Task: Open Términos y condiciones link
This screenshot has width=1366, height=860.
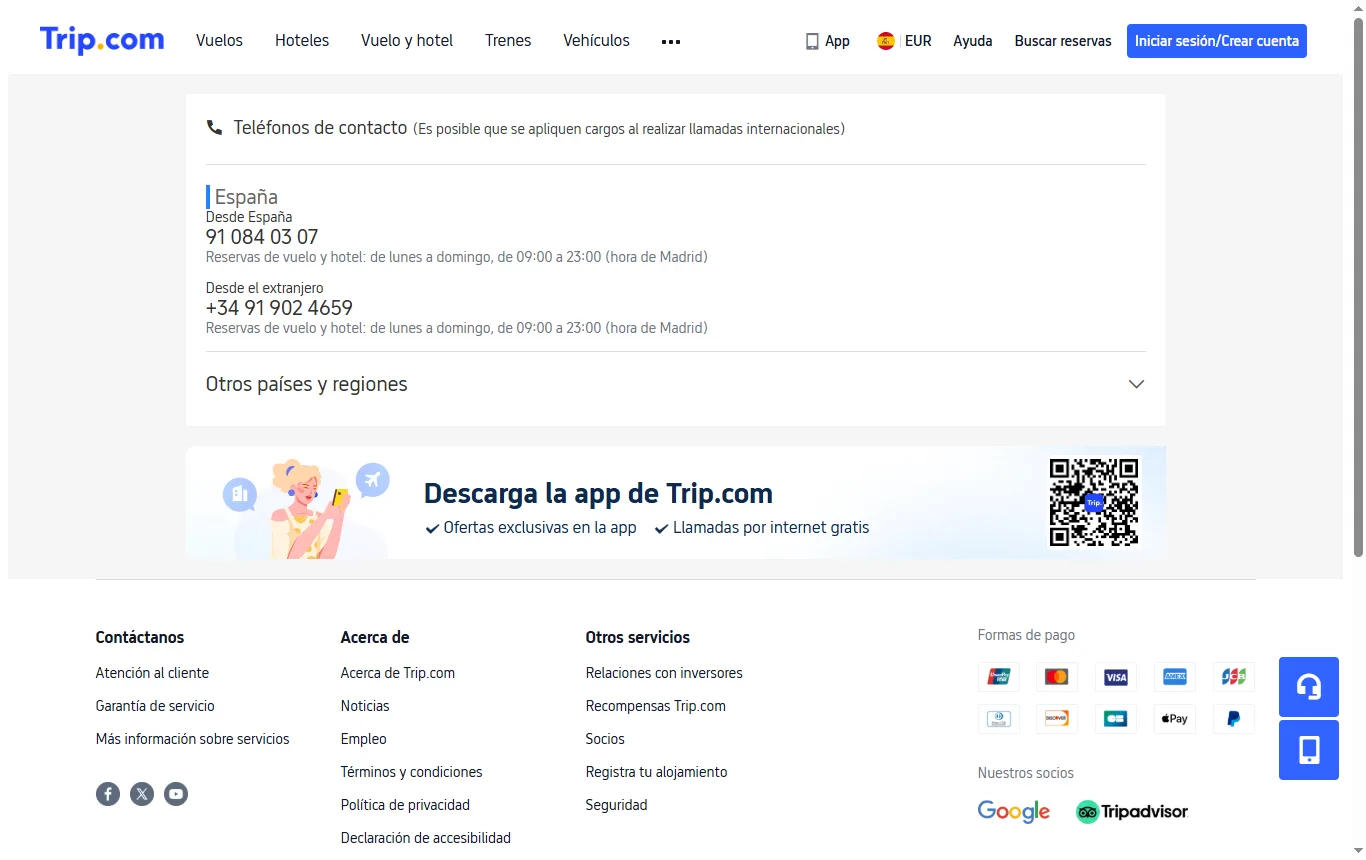Action: 411,772
